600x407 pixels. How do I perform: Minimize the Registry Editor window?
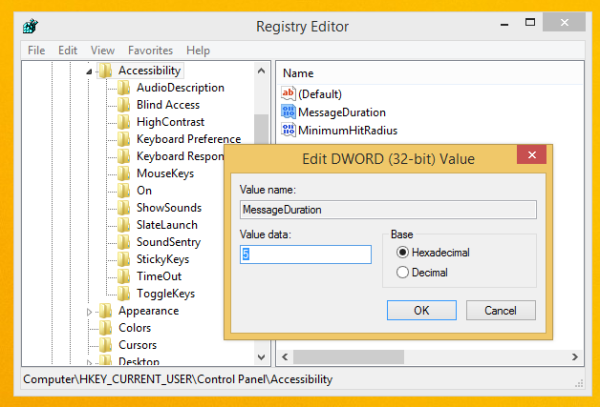coord(505,24)
